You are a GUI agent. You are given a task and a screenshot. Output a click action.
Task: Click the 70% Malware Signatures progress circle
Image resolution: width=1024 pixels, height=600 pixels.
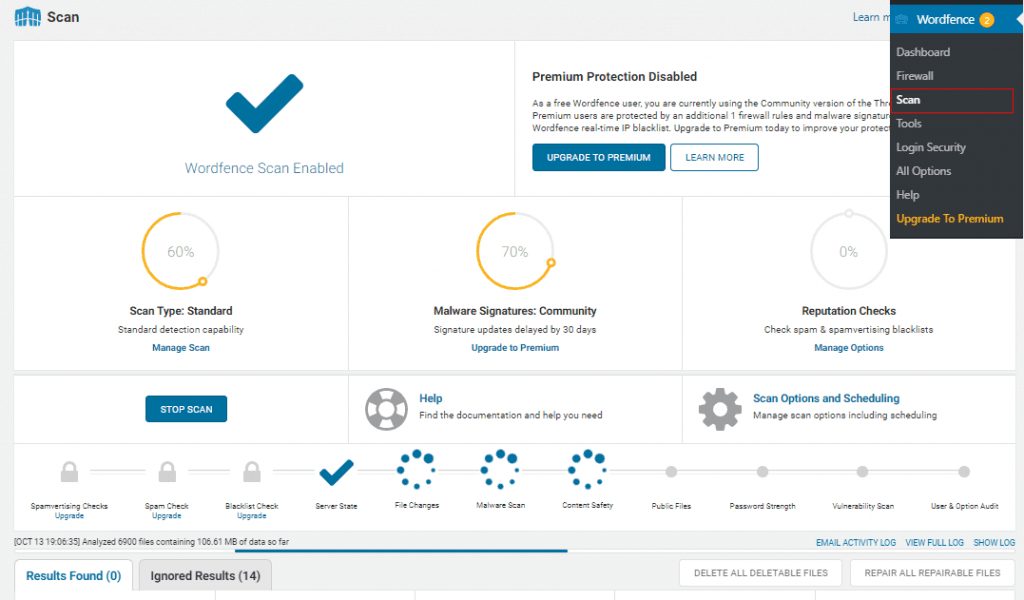tap(515, 251)
